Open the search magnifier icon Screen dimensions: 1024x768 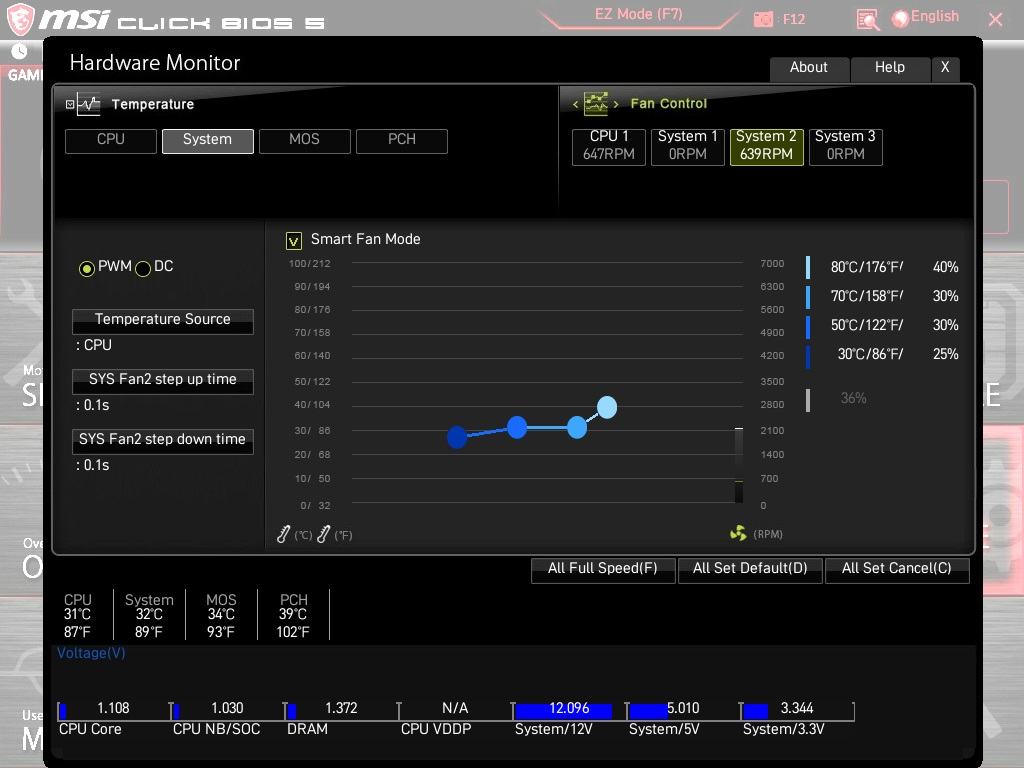coord(868,20)
